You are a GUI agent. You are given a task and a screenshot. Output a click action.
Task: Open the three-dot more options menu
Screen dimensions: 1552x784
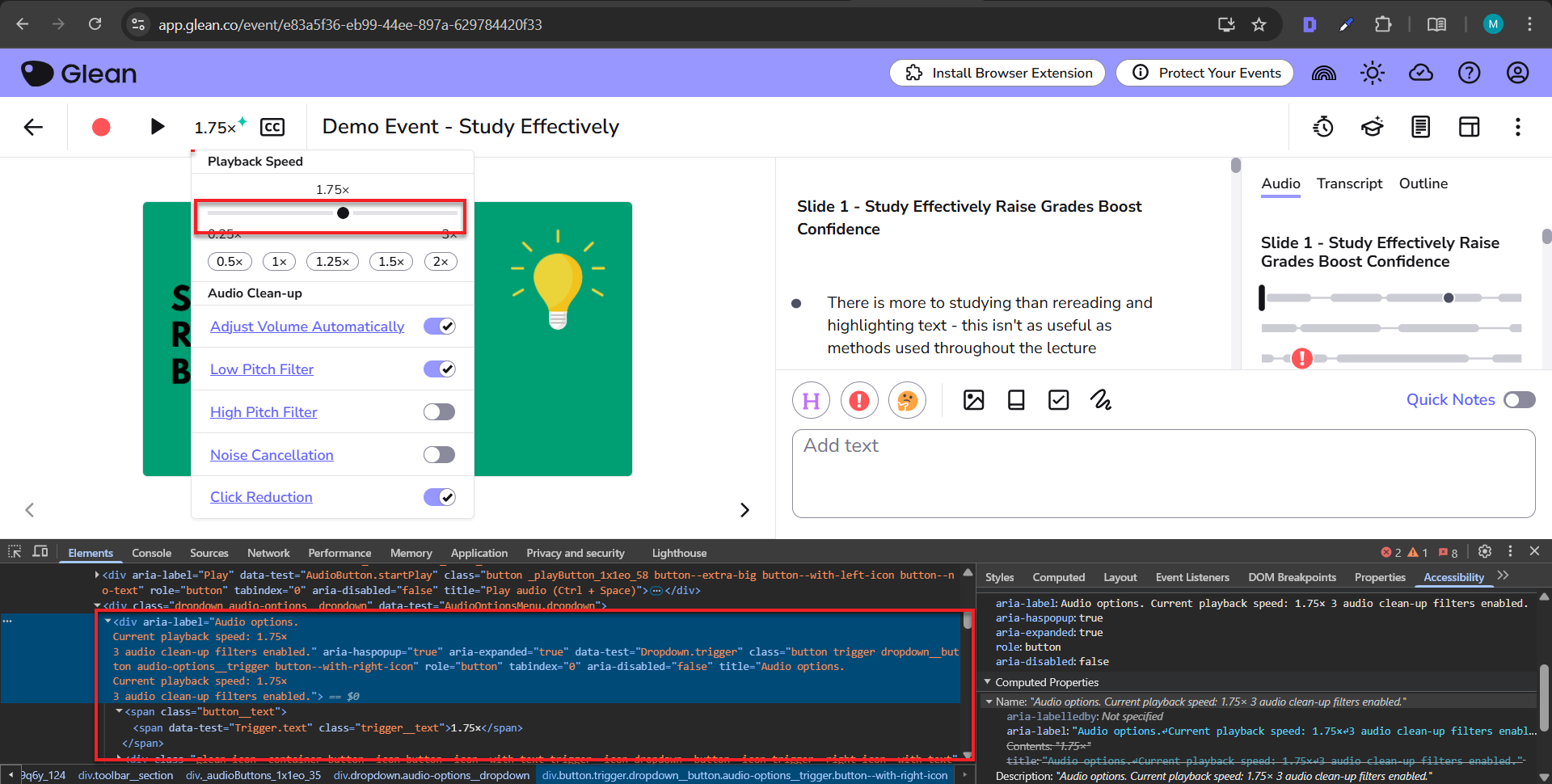1517,127
